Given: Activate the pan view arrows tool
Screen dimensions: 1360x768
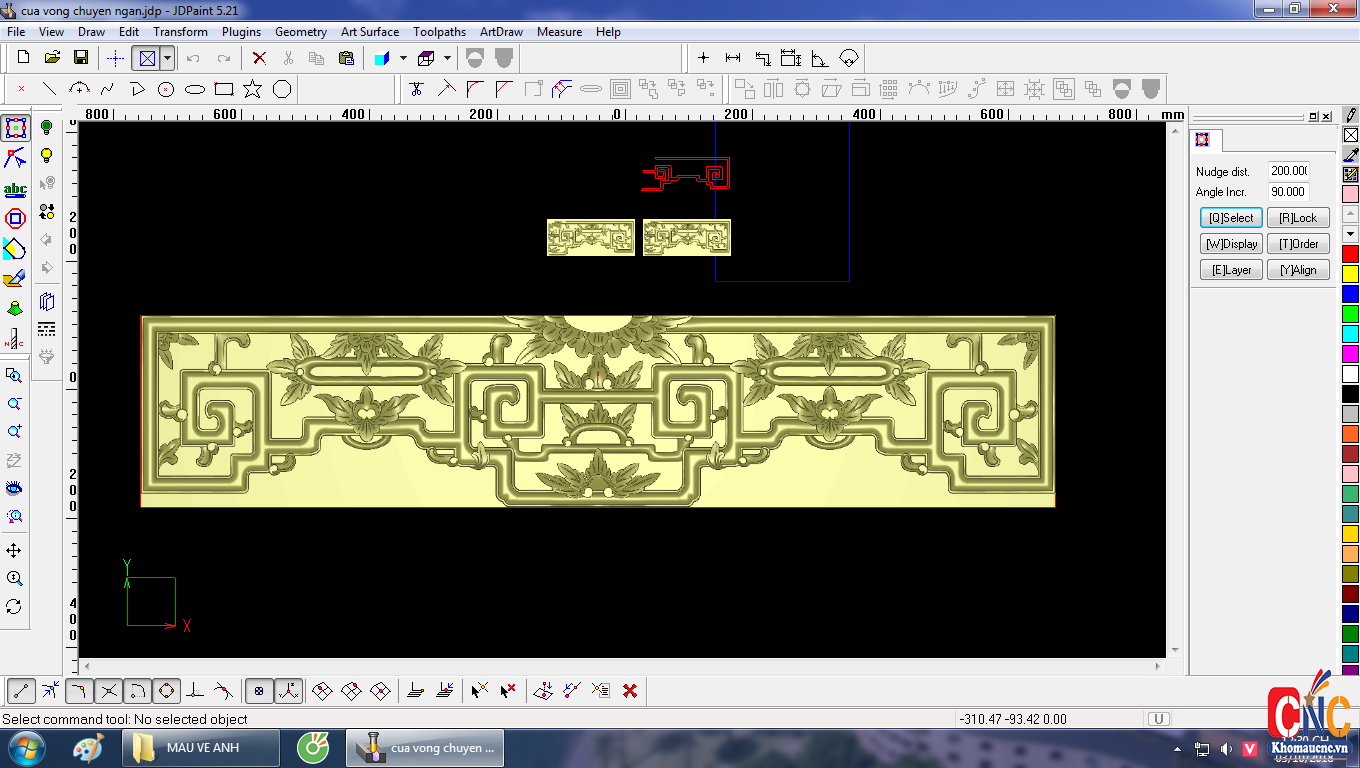Looking at the screenshot, I should coord(14,551).
